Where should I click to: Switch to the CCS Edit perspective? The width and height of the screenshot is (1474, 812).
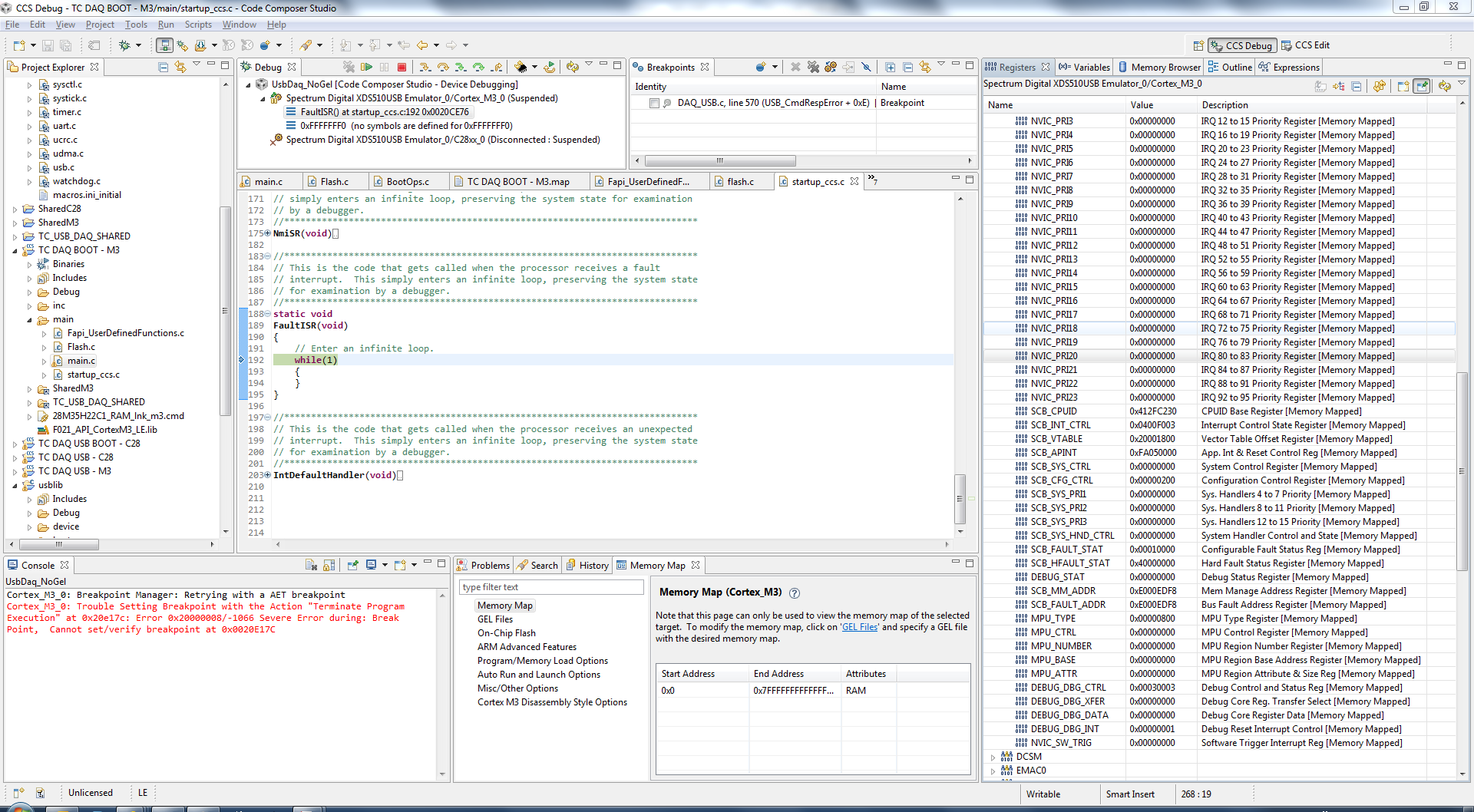pyautogui.click(x=1305, y=45)
